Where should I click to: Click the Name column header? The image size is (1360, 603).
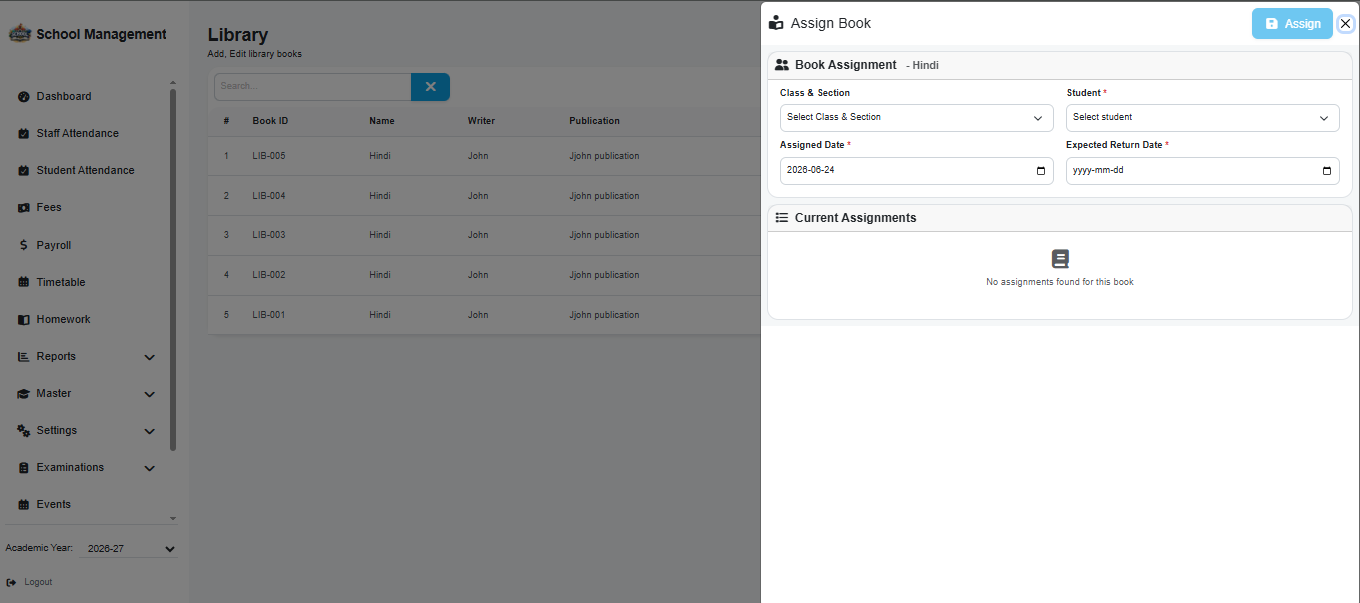pos(382,121)
